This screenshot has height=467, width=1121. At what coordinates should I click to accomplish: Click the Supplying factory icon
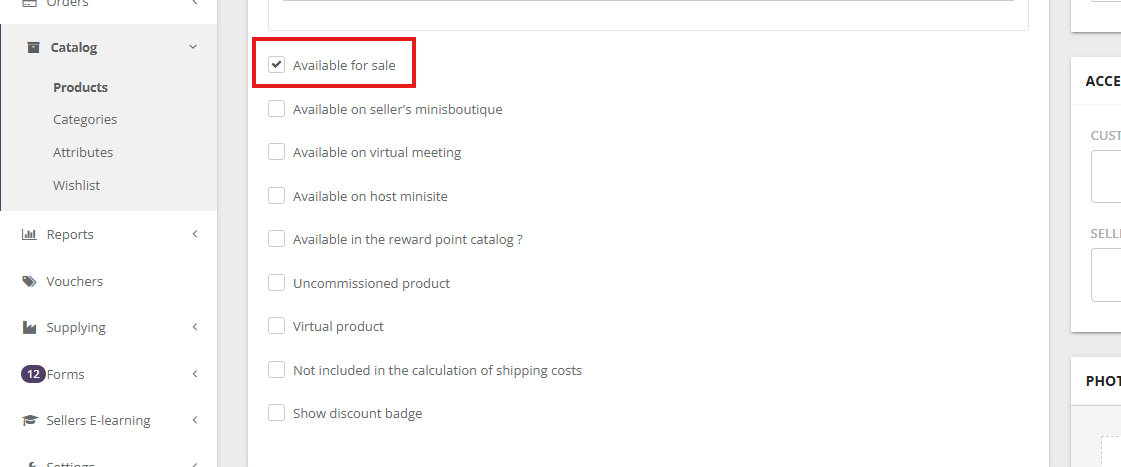tap(29, 327)
